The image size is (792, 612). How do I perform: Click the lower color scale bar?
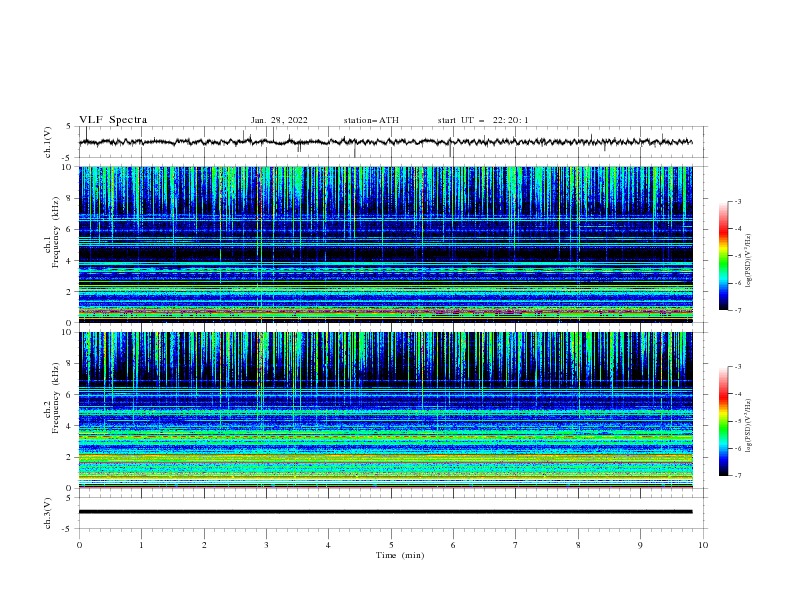tap(723, 421)
